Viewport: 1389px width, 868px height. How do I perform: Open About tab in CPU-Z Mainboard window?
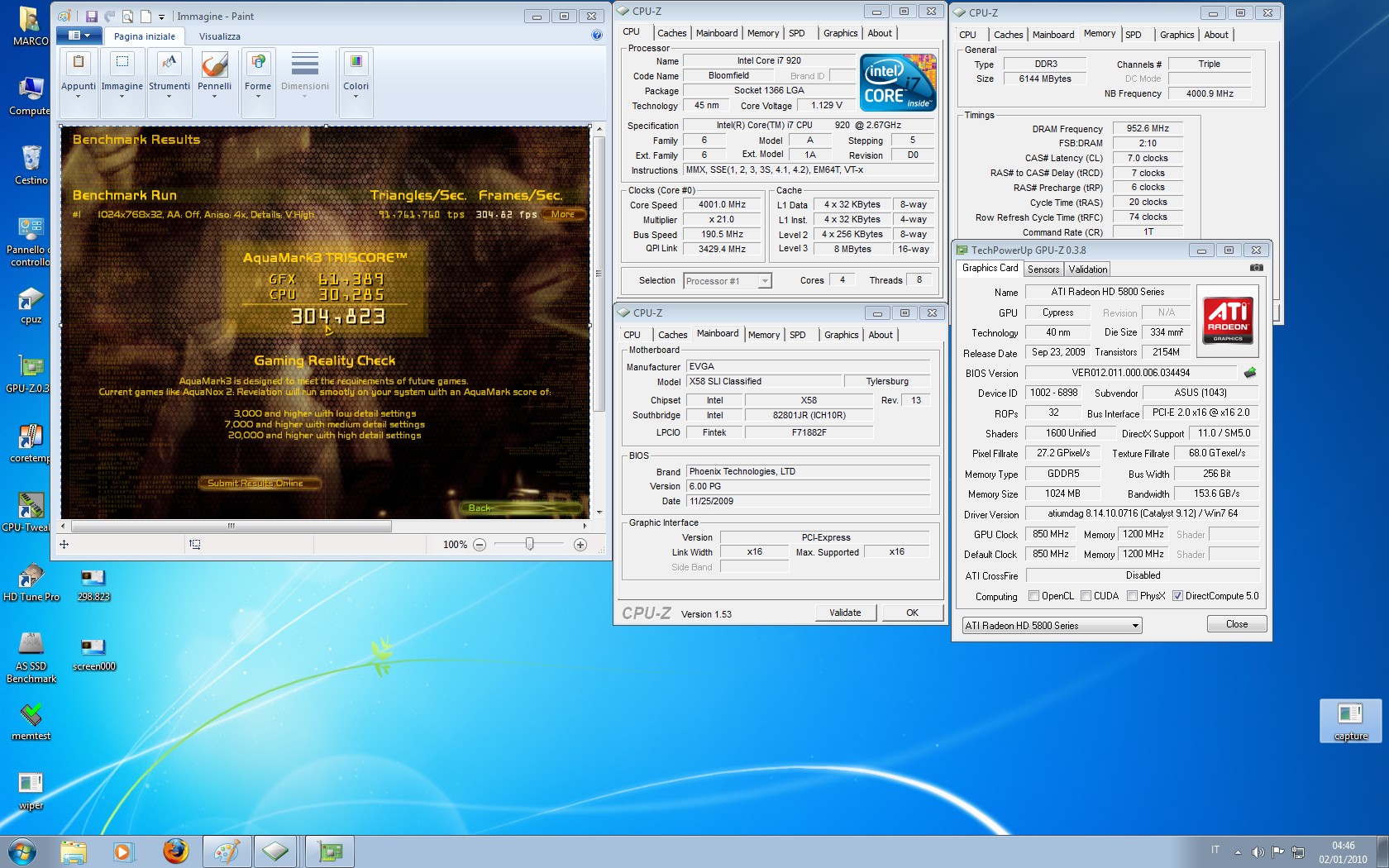[881, 335]
